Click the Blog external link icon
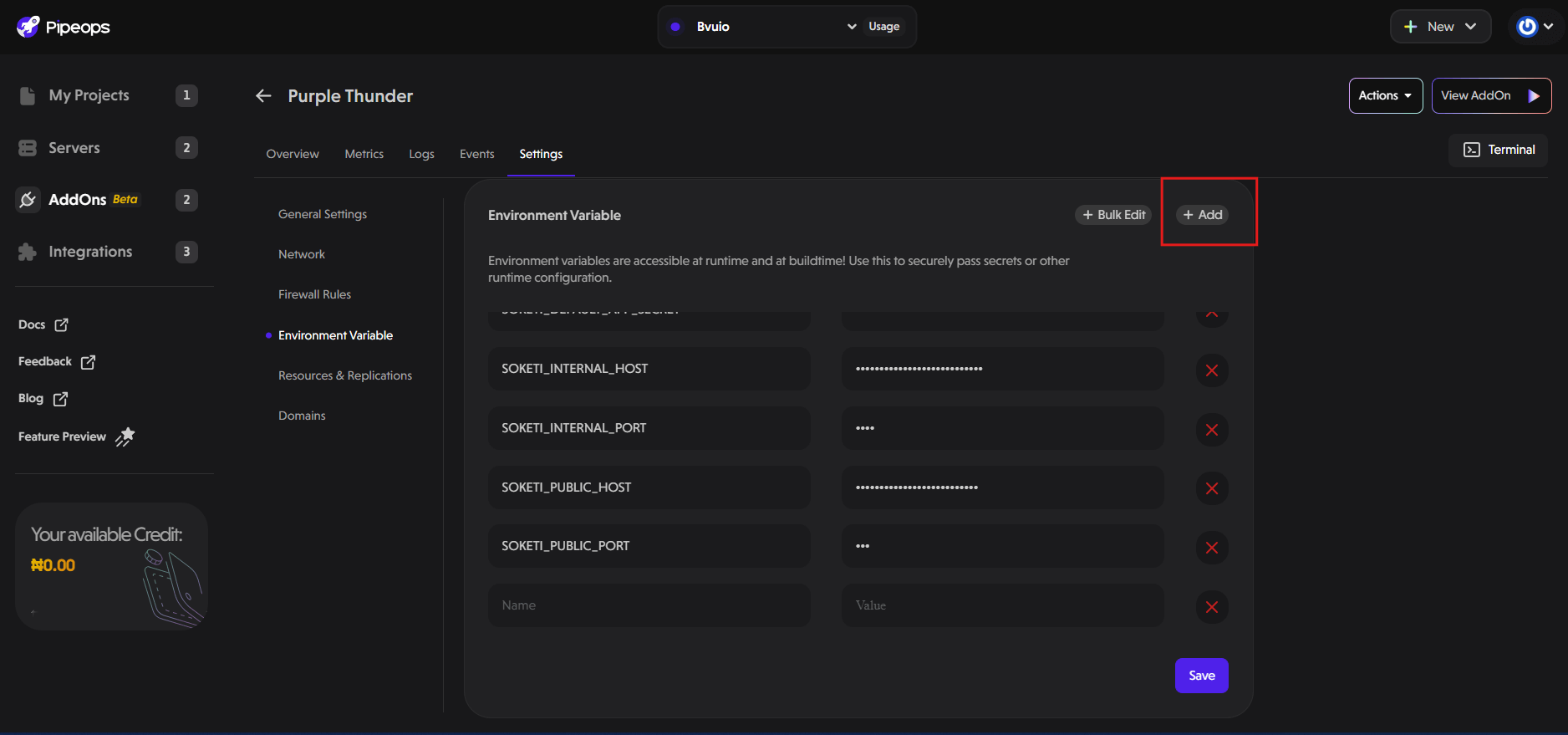This screenshot has width=1568, height=735. tap(60, 399)
